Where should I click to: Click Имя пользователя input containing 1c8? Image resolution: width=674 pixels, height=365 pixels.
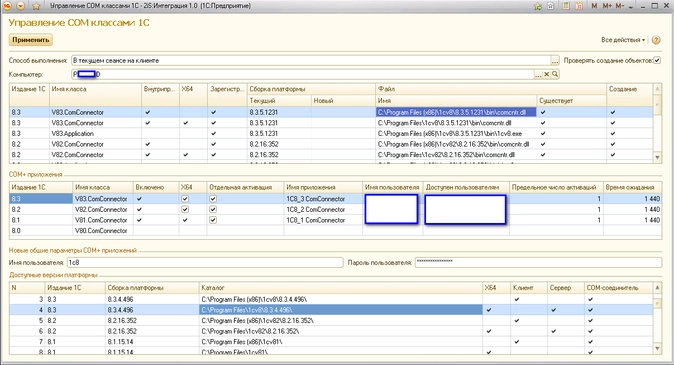click(x=205, y=262)
